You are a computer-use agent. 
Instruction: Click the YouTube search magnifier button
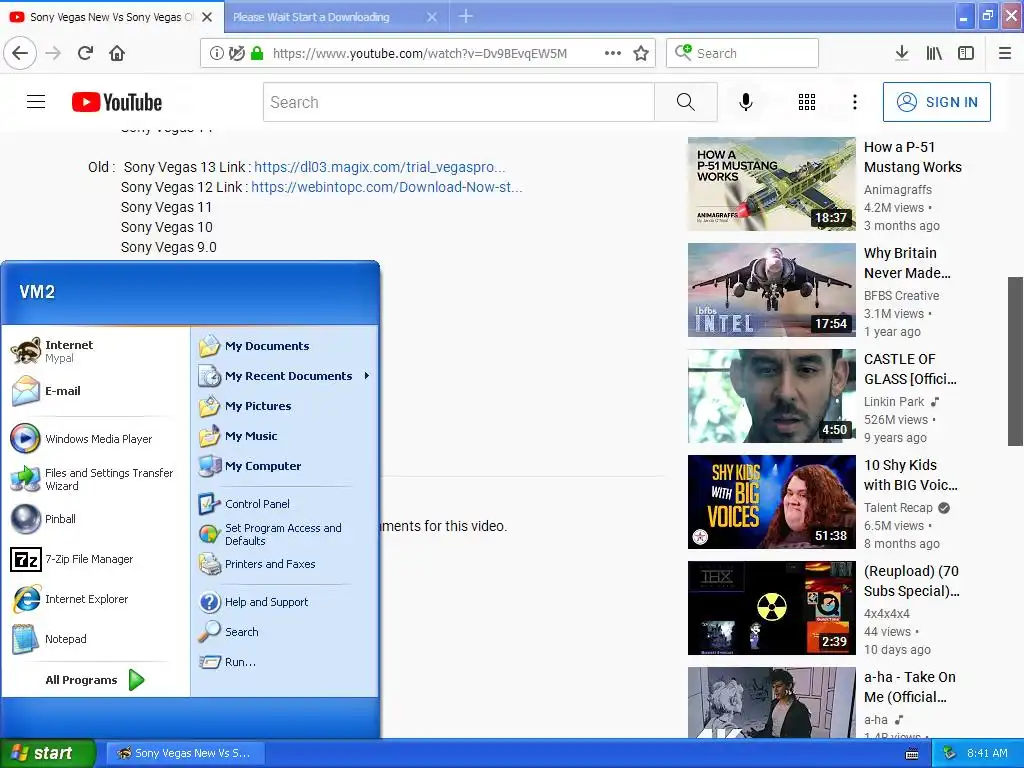[x=686, y=102]
